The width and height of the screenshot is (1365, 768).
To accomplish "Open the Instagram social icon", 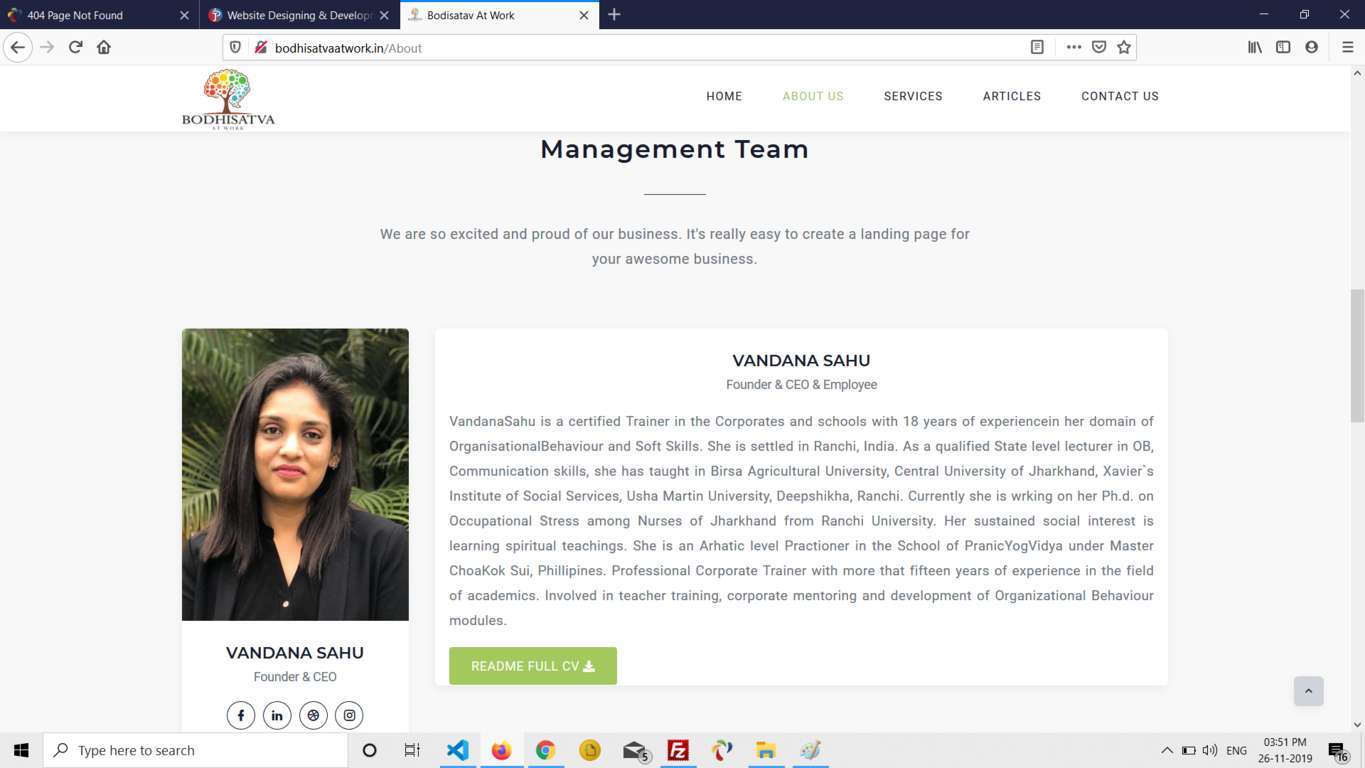I will pyautogui.click(x=349, y=715).
